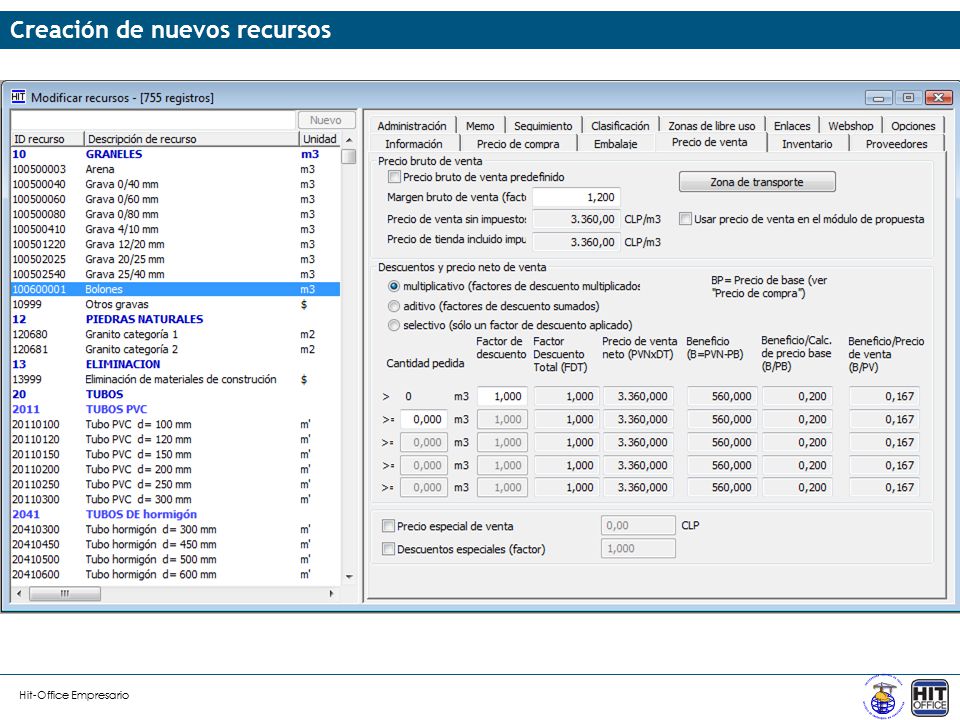This screenshot has height=720, width=960.
Task: Open the Webshop tab
Action: point(850,126)
